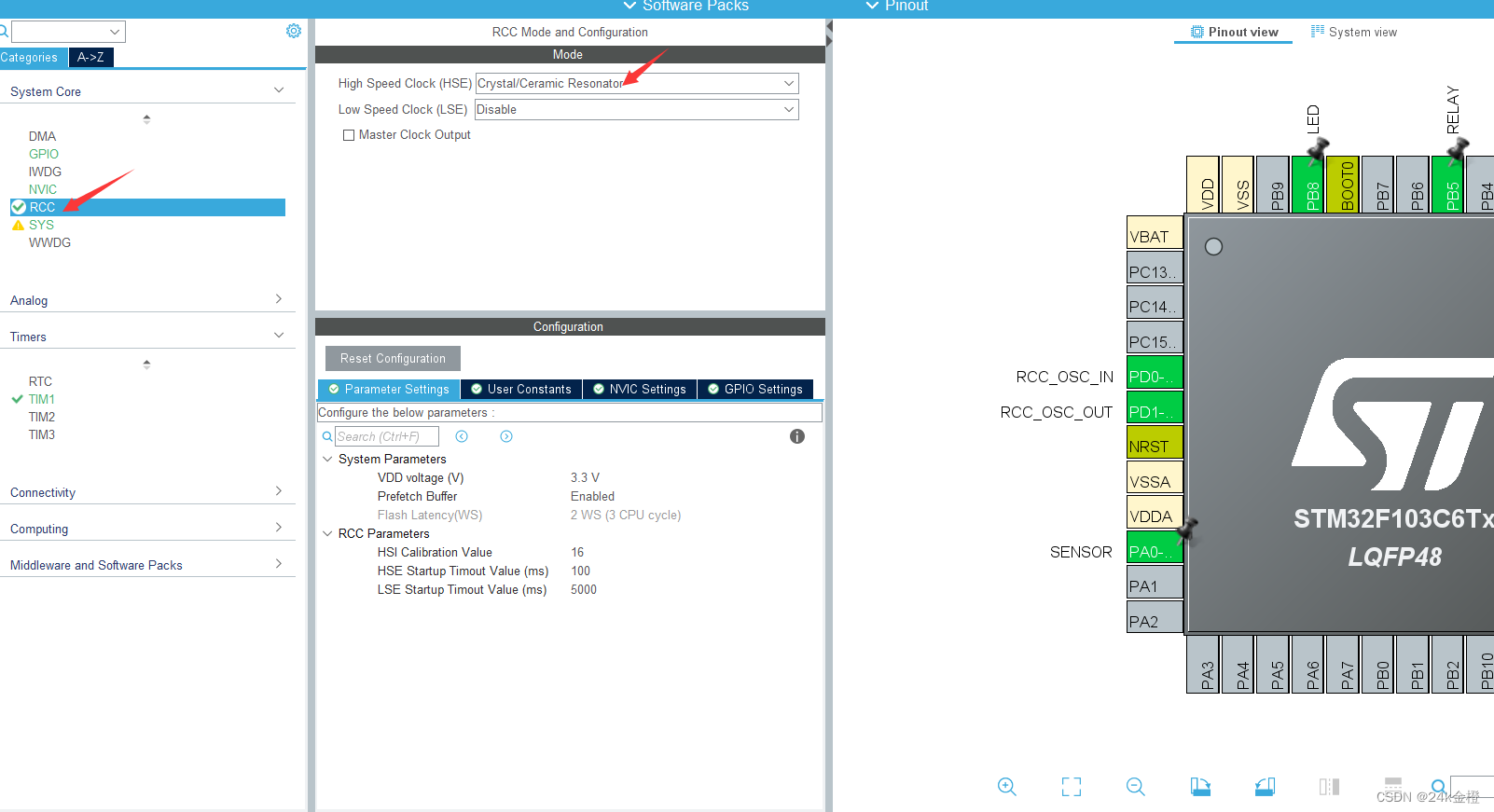The width and height of the screenshot is (1494, 812).
Task: Select GPIO in System Core
Action: pyautogui.click(x=43, y=154)
